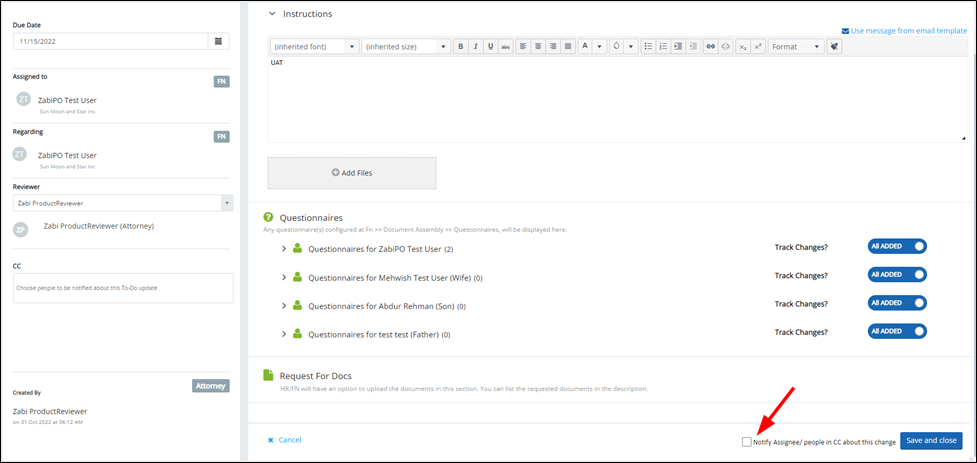Click the Save and close button
977x463 pixels.
[x=930, y=441]
